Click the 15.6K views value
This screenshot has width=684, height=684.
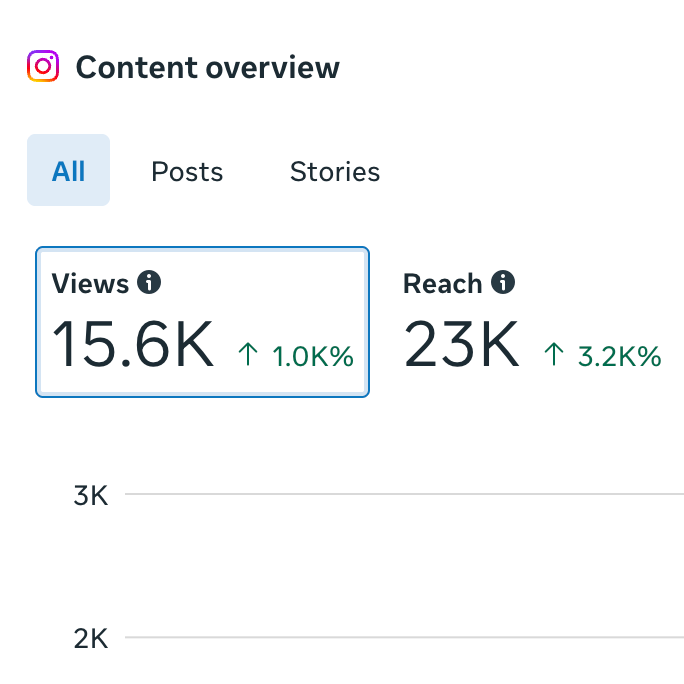click(133, 344)
